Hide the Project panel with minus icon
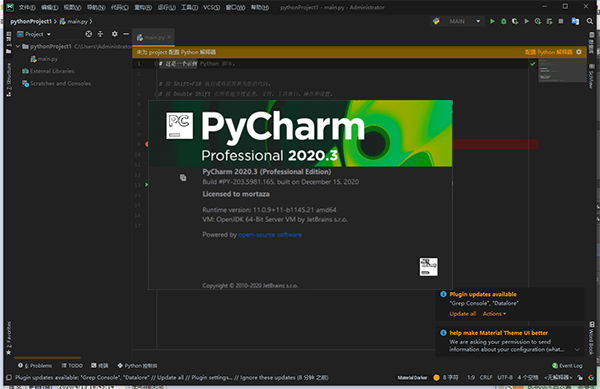The width and height of the screenshot is (600, 389). (126, 34)
